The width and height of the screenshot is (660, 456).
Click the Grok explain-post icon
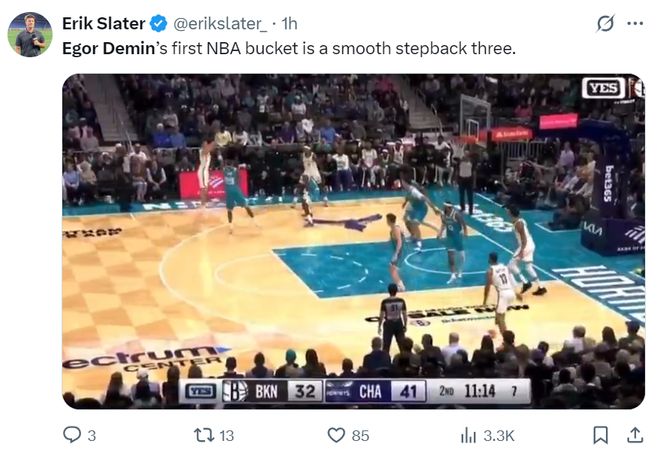(604, 23)
